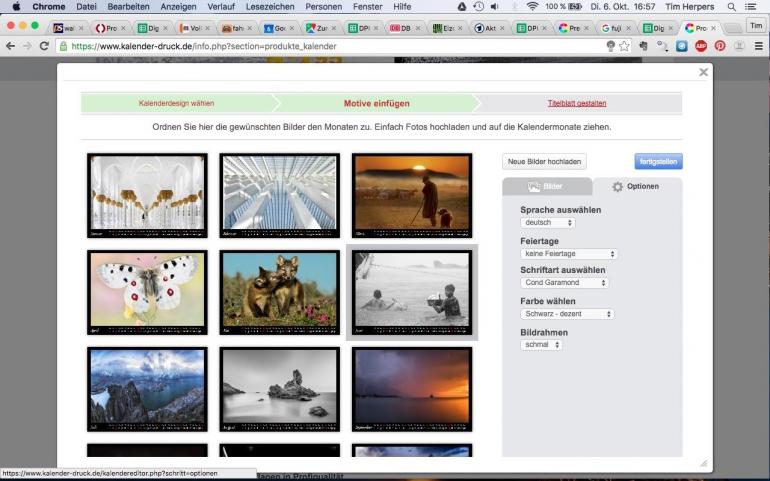This screenshot has width=770, height=481.
Task: Open the Hilfe menu
Action: (402, 6)
